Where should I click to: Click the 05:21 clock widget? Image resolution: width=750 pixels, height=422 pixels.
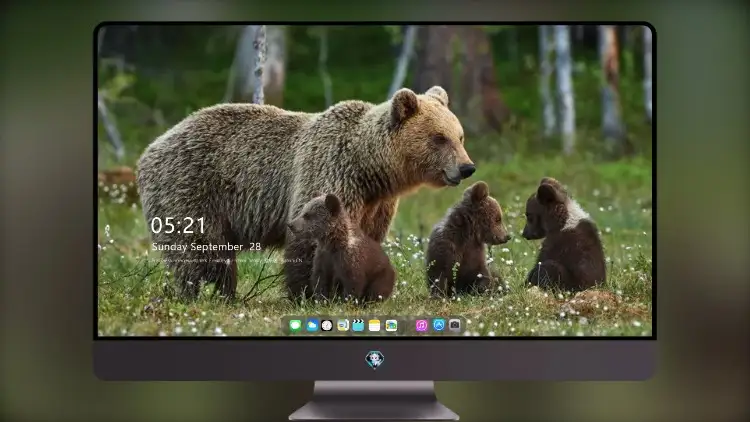click(178, 225)
